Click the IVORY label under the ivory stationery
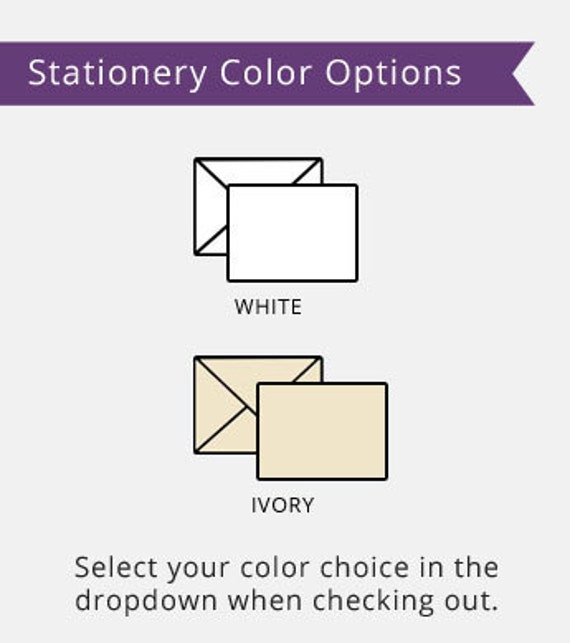This screenshot has width=570, height=643. click(283, 505)
